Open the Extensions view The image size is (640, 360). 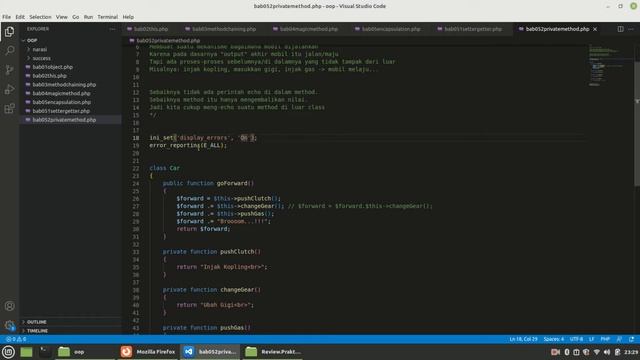pyautogui.click(x=9, y=108)
